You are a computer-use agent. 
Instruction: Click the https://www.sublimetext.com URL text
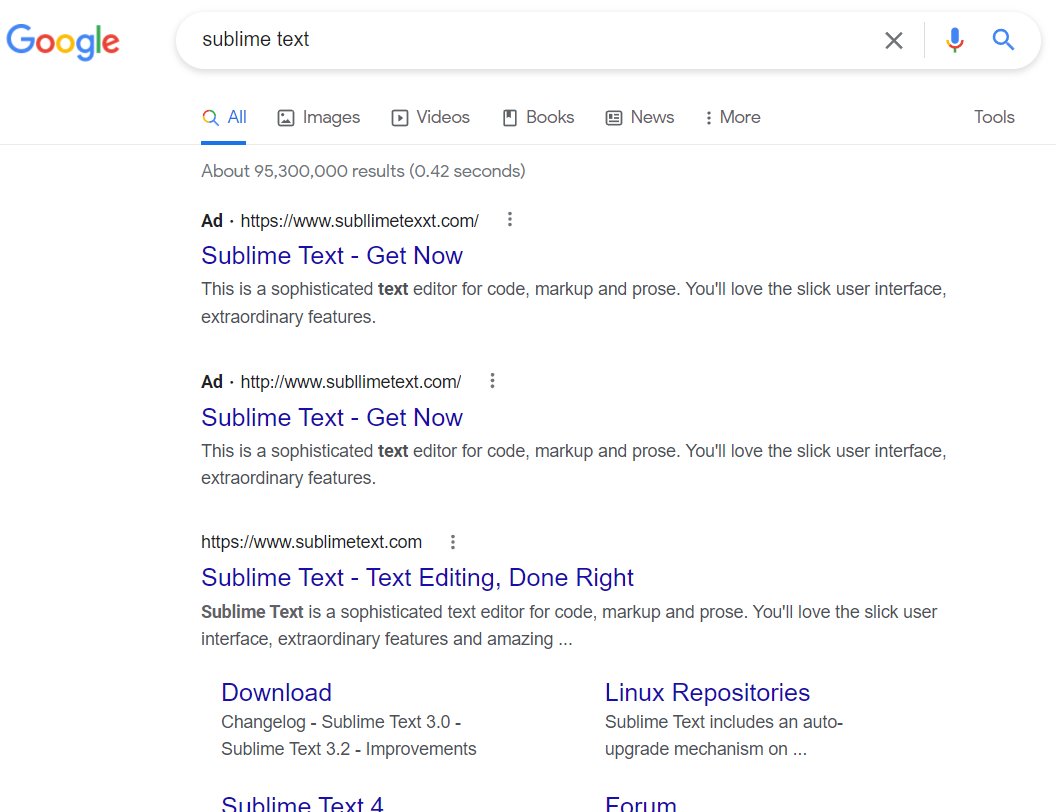pos(311,542)
